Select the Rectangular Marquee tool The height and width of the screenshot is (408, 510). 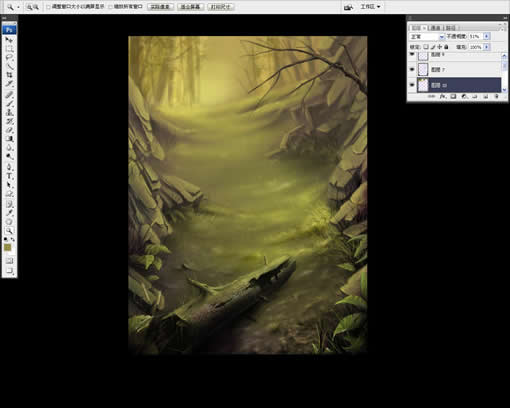[x=9, y=49]
